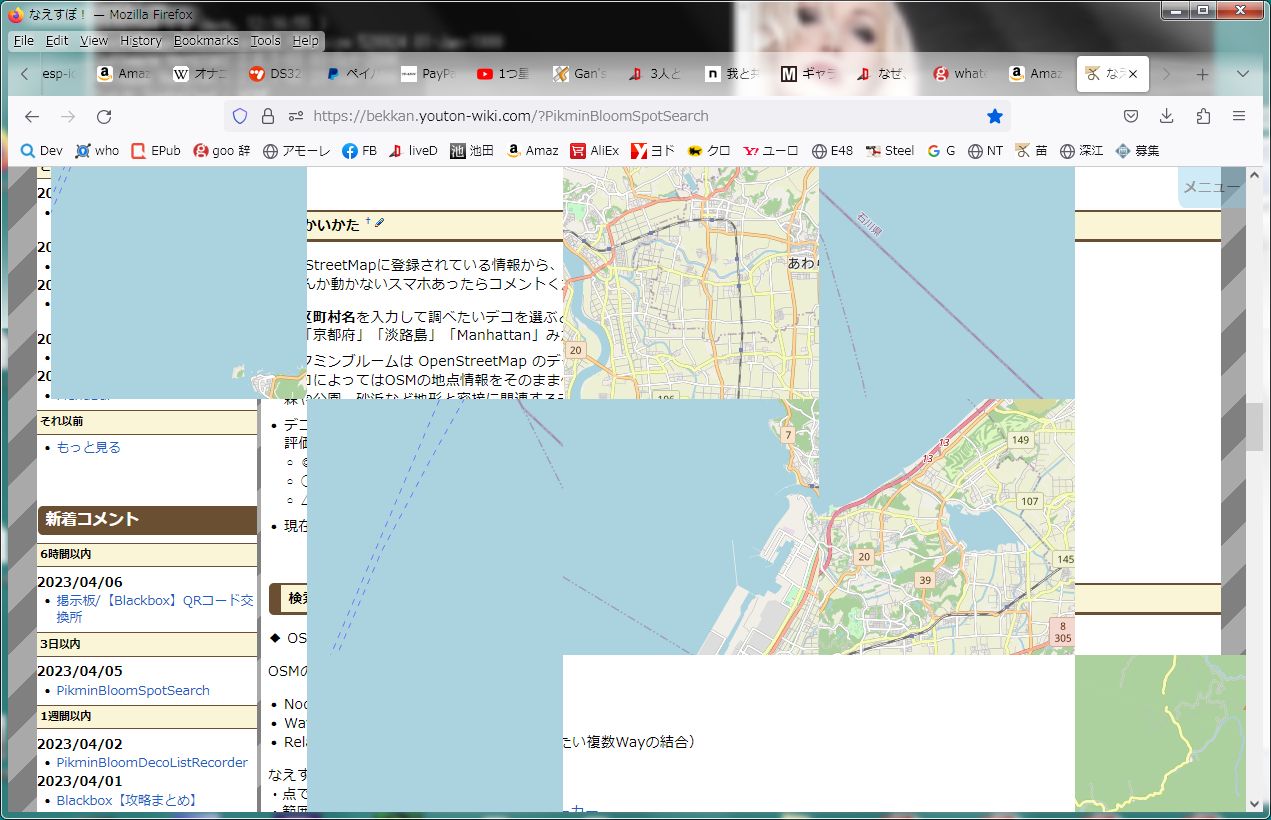Open the PikminBloomDecoListRecorder link
Screen dimensions: 1271x820
(151, 762)
